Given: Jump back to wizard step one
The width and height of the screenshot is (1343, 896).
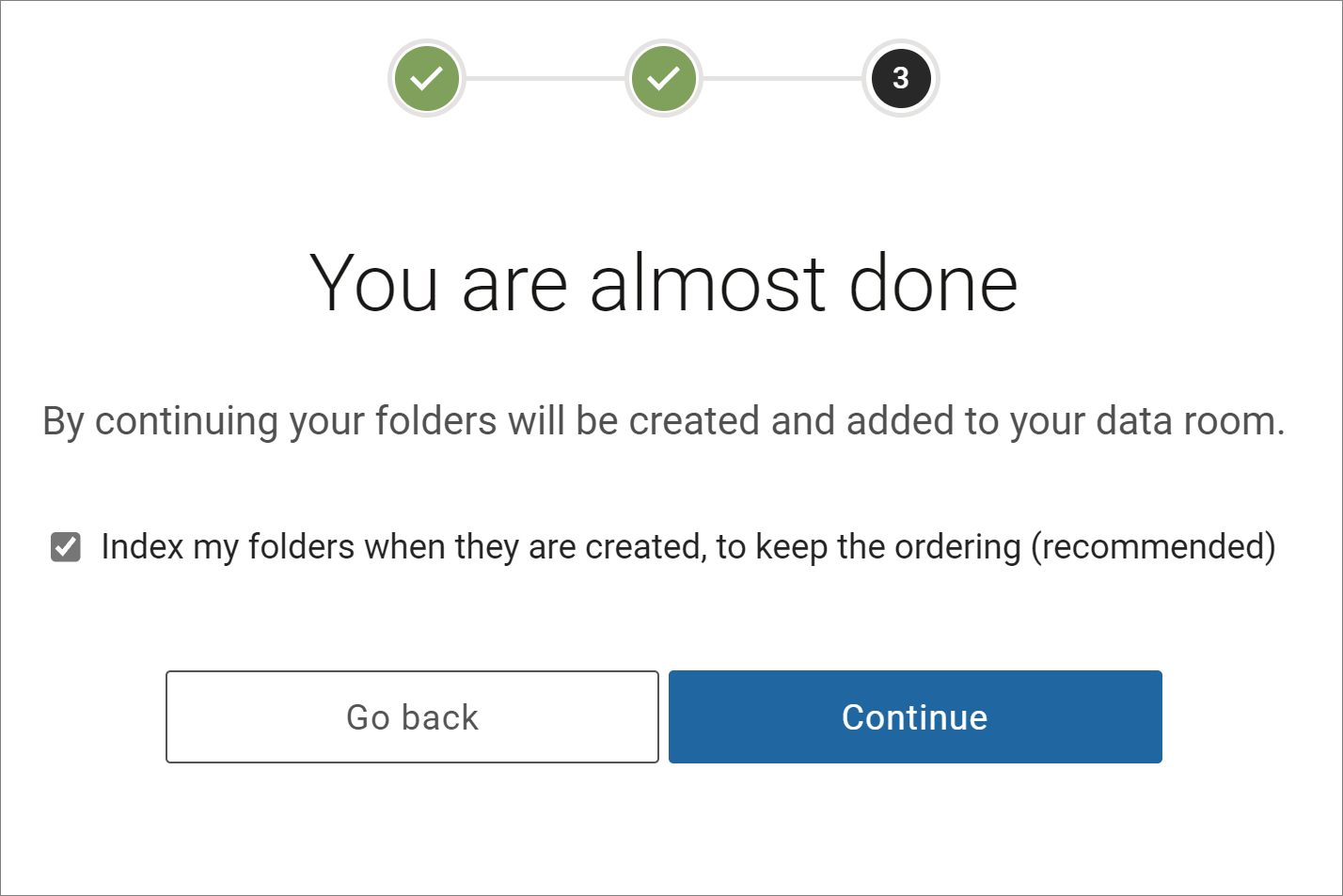Looking at the screenshot, I should coord(427,78).
